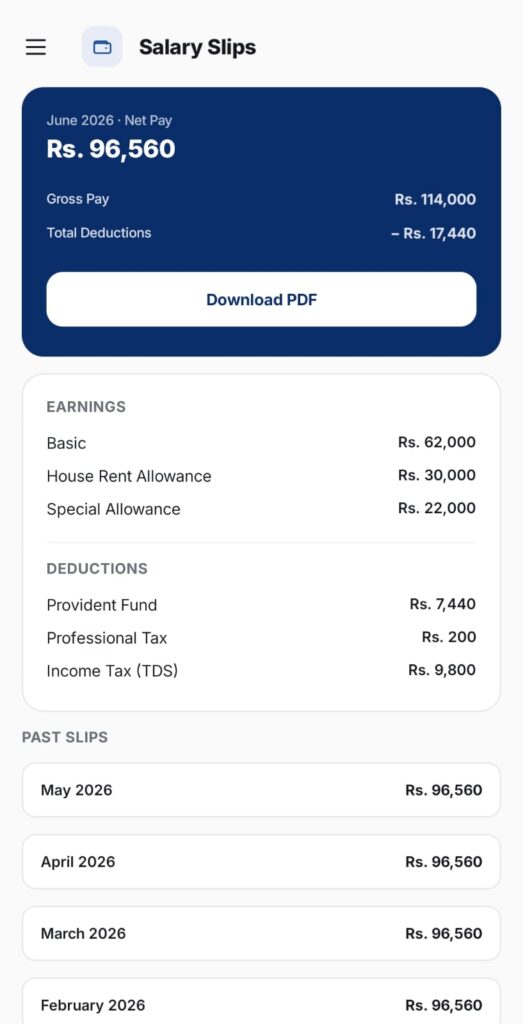Open the May 2026 salary slip
The height and width of the screenshot is (1024, 523).
[261, 790]
